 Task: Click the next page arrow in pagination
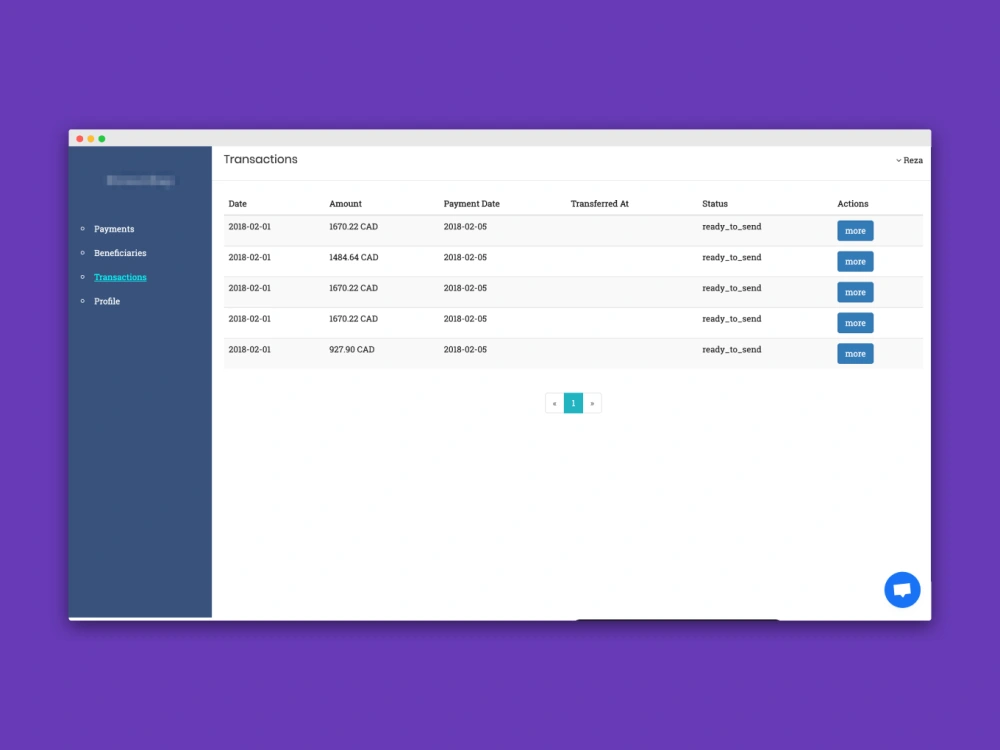pyautogui.click(x=593, y=403)
